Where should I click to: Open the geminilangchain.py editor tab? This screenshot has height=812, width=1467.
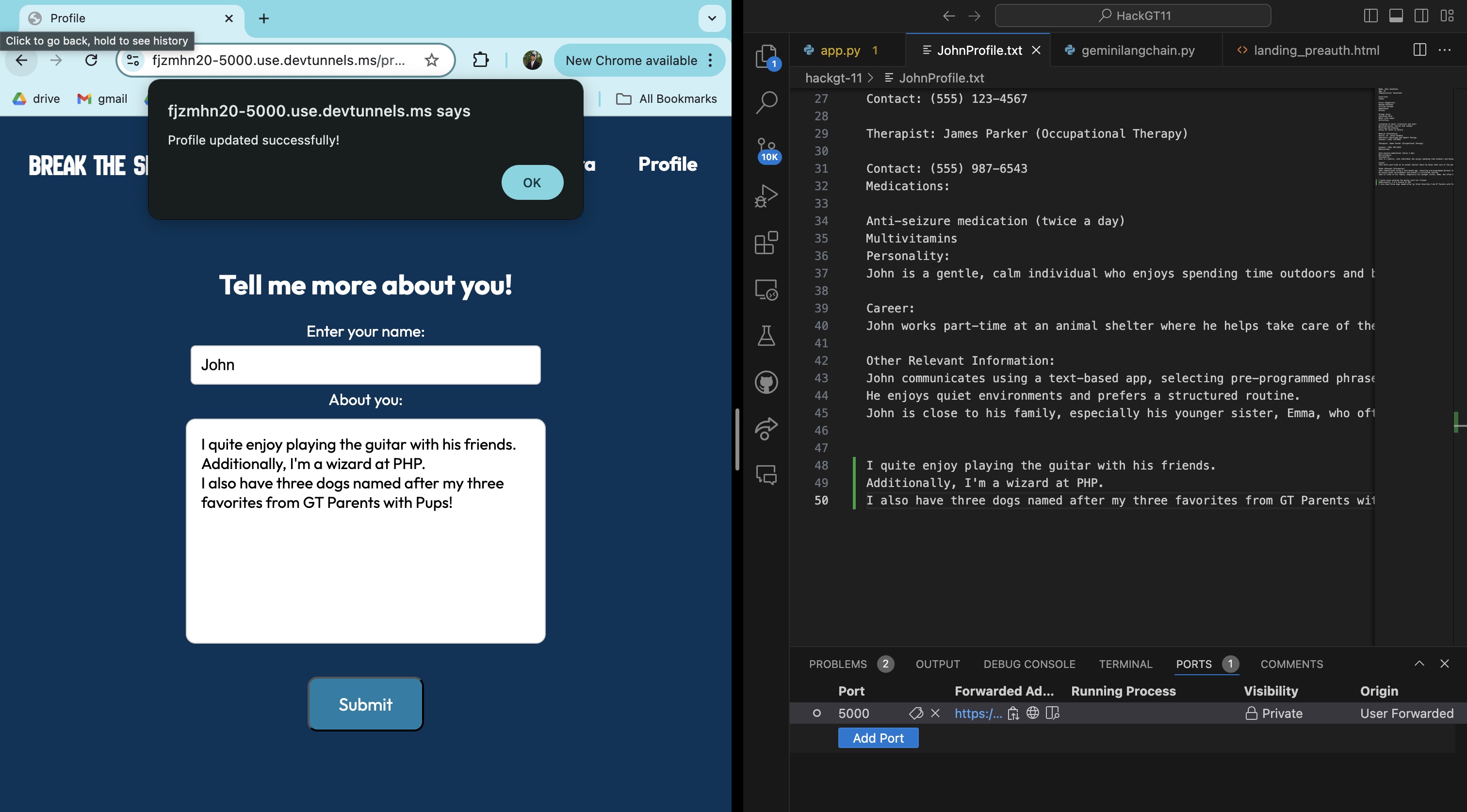[x=1137, y=50]
